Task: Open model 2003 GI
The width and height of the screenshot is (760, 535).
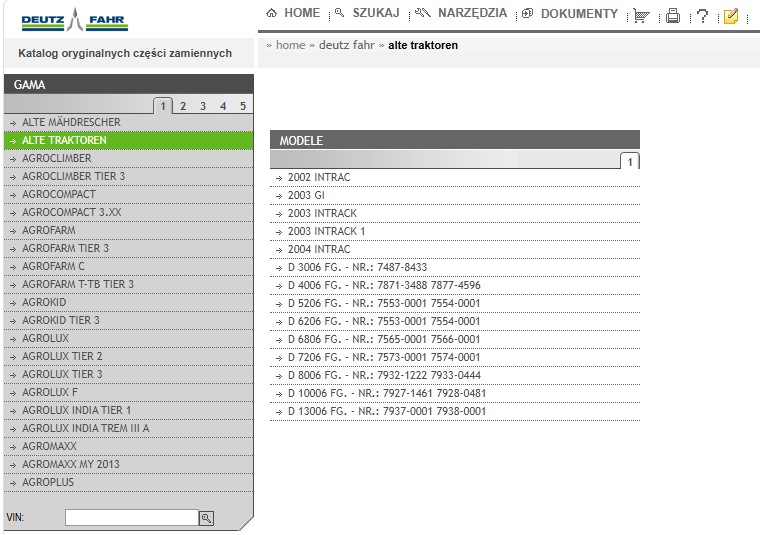Action: [x=455, y=195]
